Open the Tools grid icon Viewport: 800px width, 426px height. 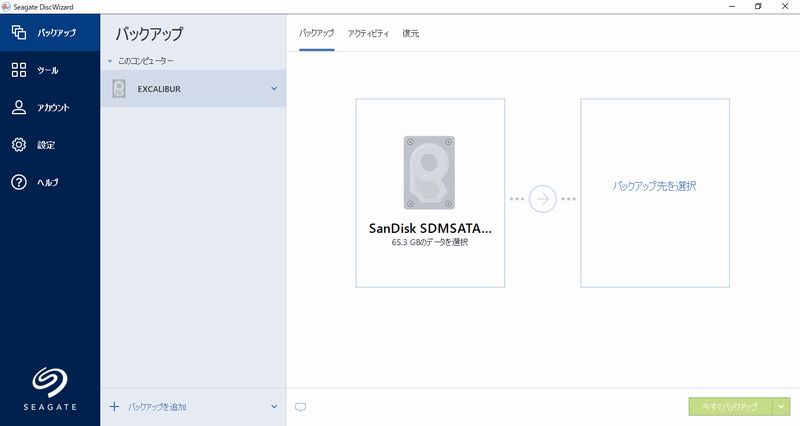click(18, 70)
